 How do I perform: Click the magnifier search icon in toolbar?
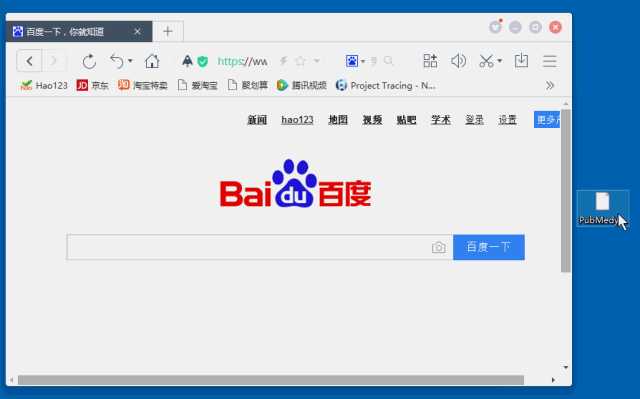(x=389, y=61)
